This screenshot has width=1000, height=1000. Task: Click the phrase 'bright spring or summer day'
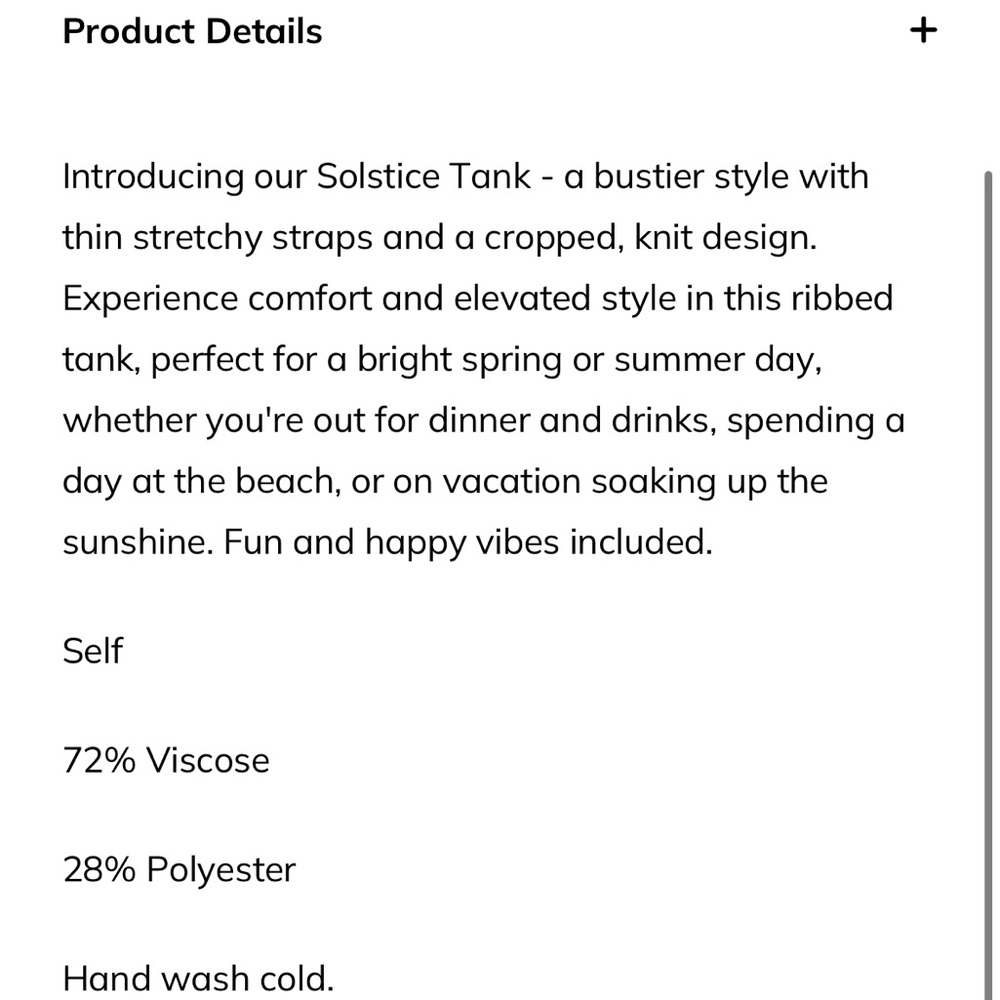pos(587,360)
